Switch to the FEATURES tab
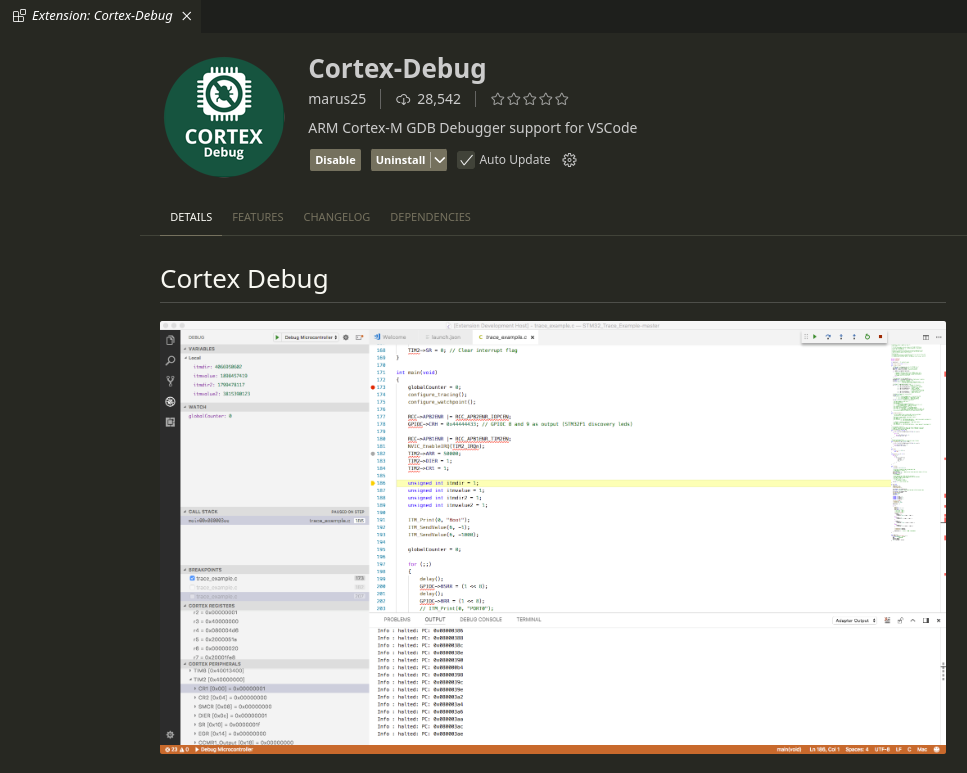The width and height of the screenshot is (967, 773). point(258,217)
